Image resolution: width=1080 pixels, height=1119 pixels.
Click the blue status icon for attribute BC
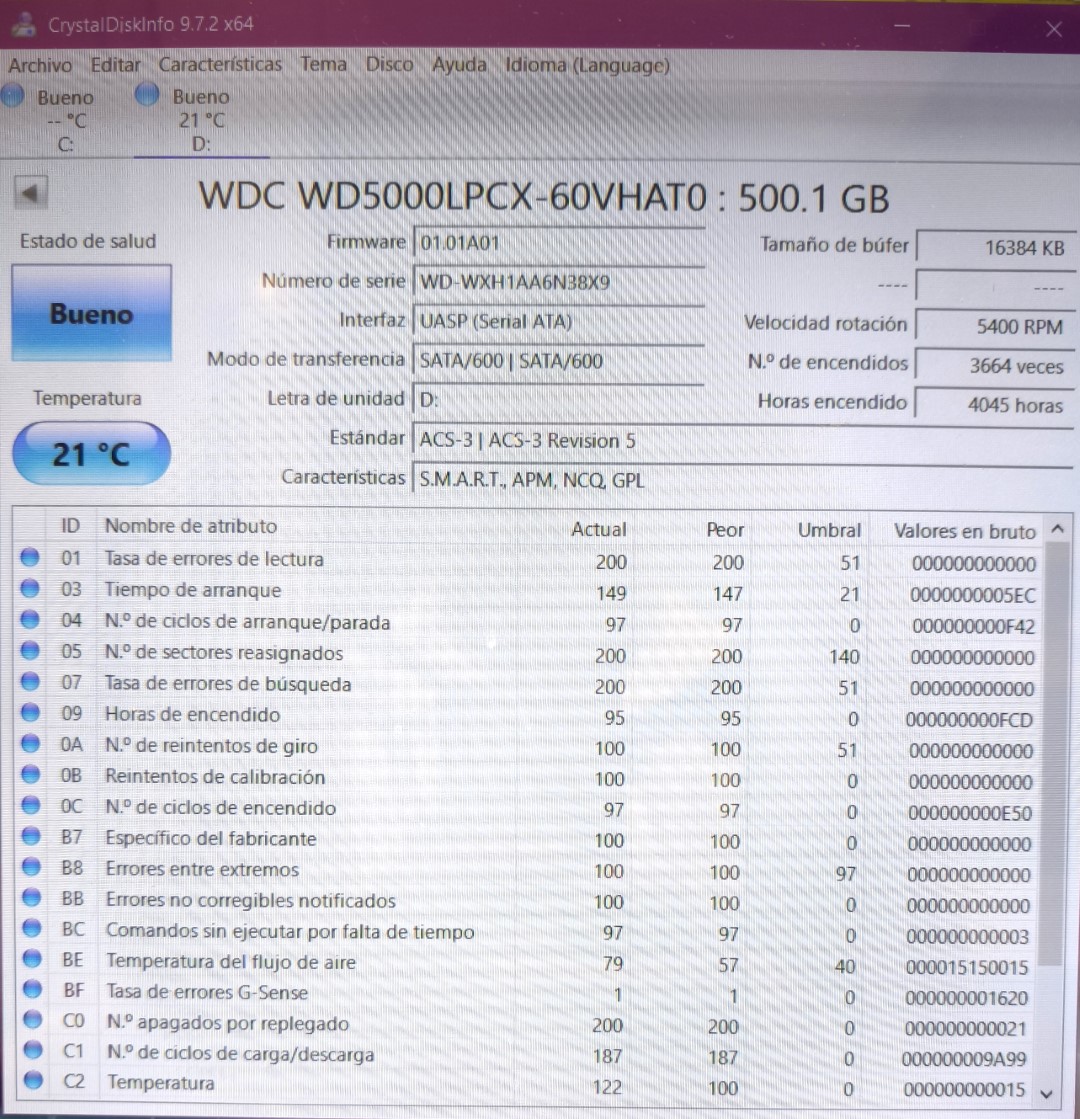32,928
